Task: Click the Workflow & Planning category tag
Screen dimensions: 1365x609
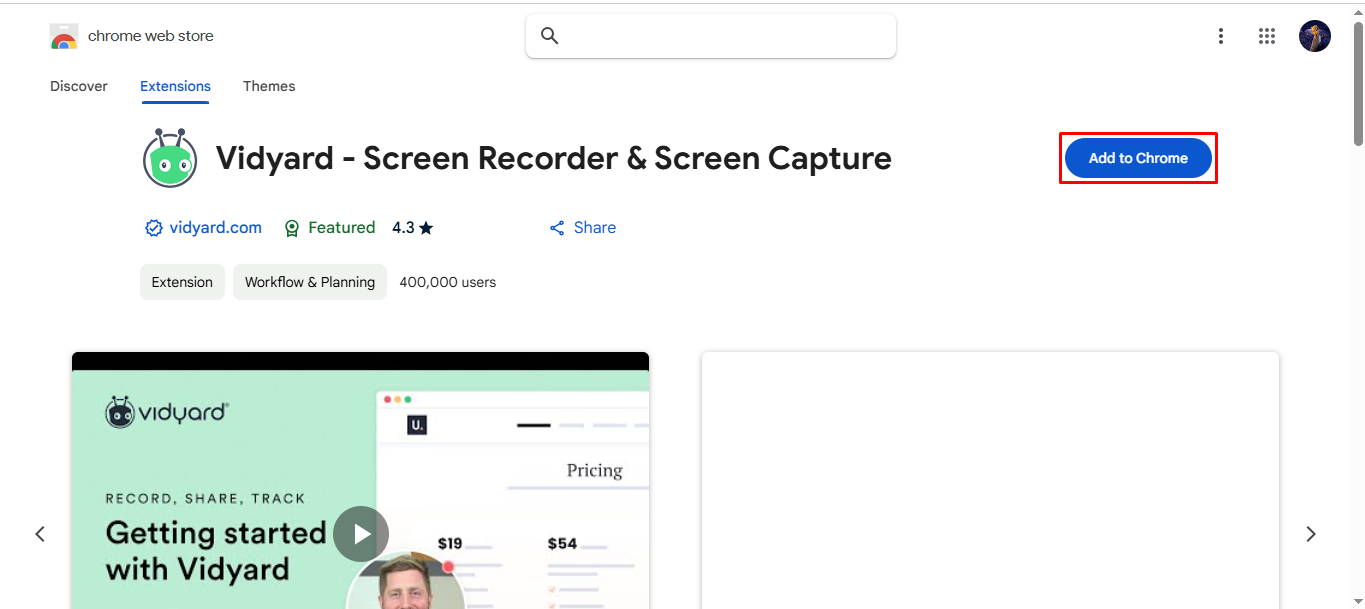Action: click(x=310, y=282)
